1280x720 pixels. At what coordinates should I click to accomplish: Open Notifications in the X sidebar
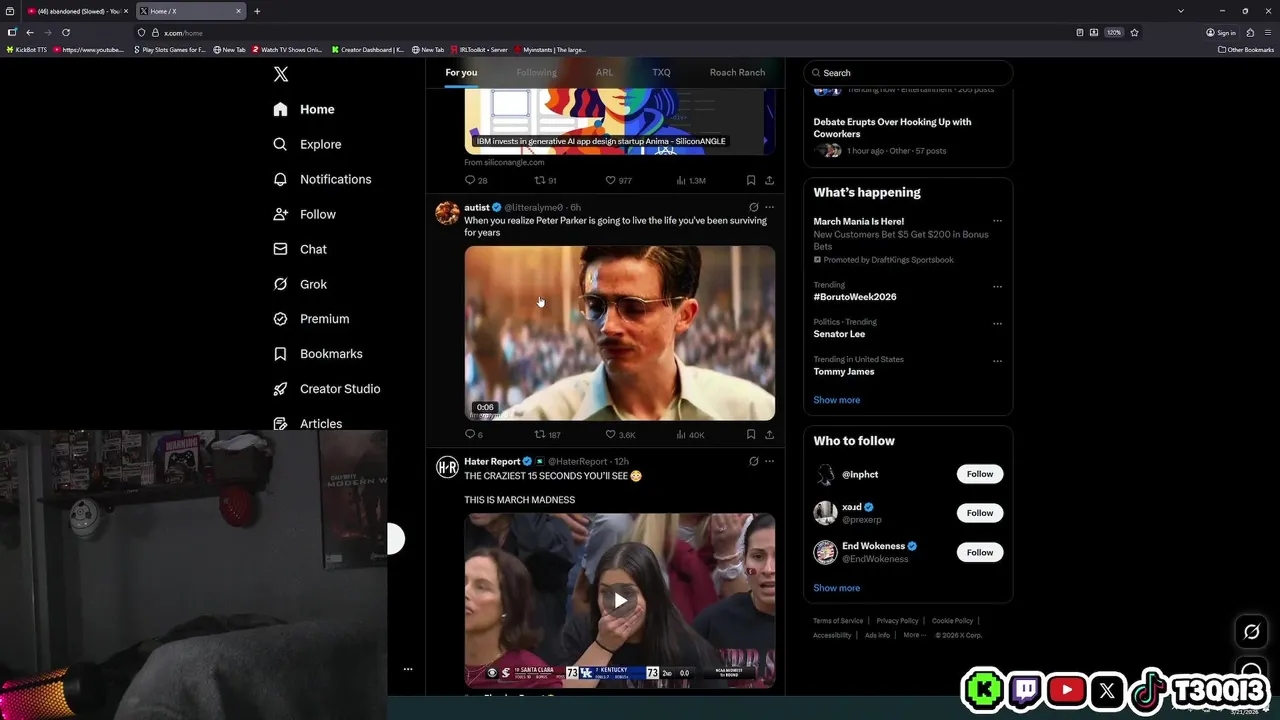(x=322, y=179)
